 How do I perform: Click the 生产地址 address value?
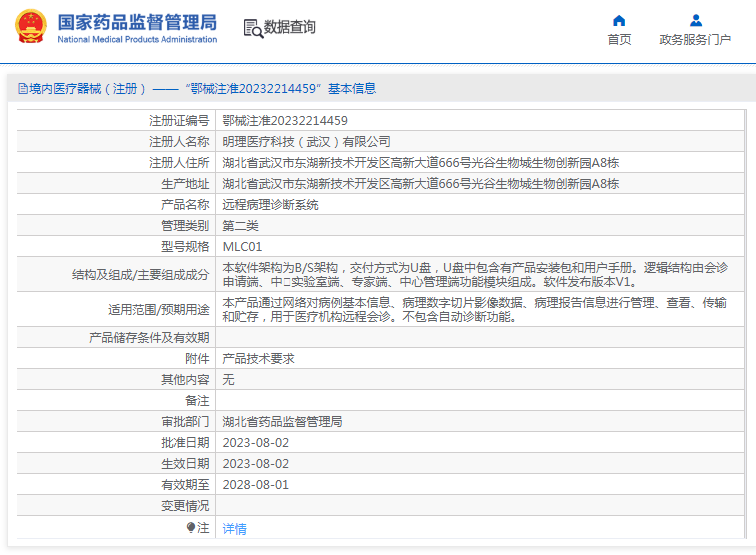(x=420, y=184)
